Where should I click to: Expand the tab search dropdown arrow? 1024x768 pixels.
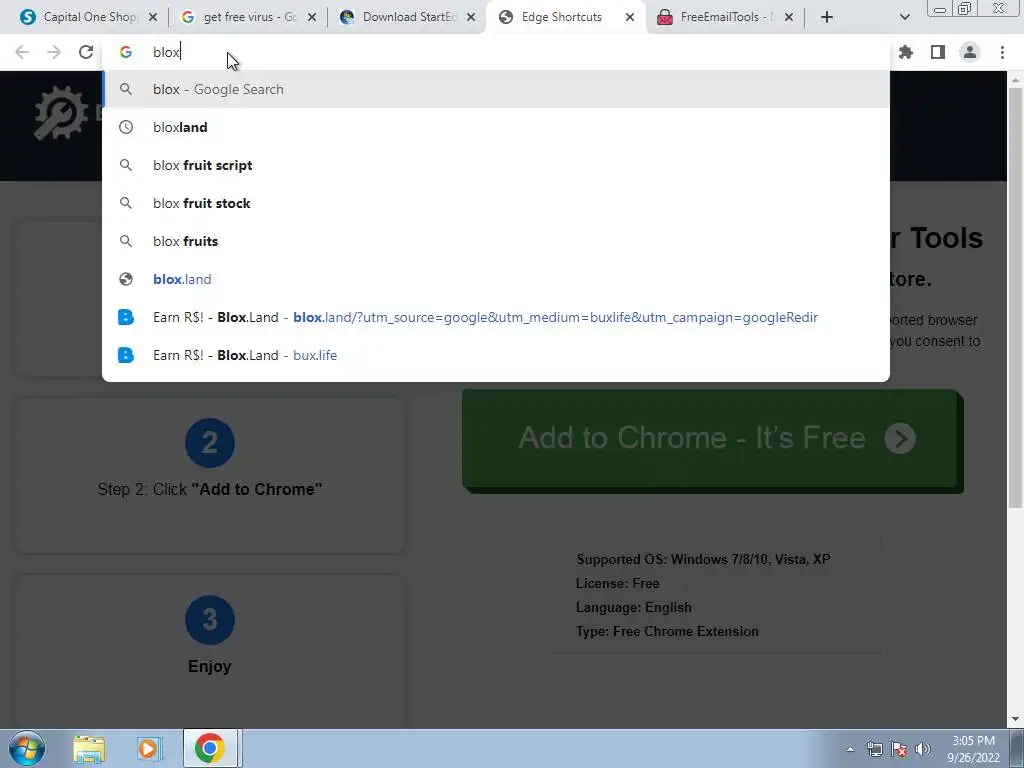(904, 17)
